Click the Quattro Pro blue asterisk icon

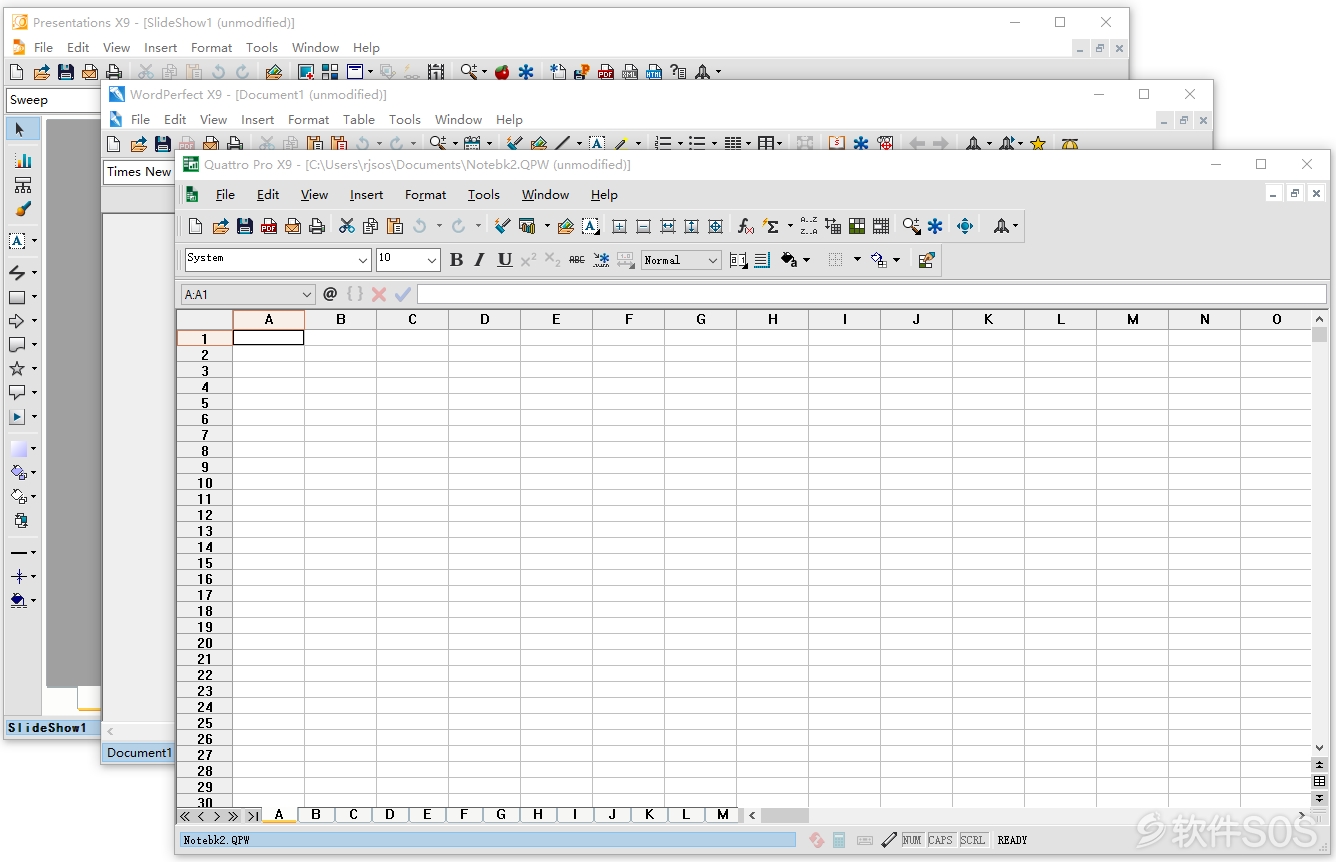tap(935, 227)
